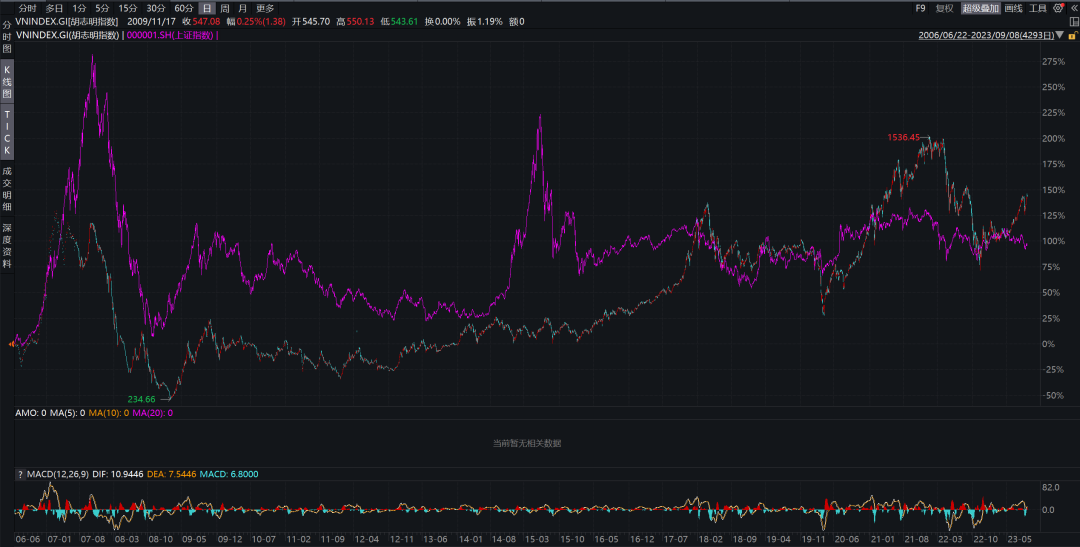This screenshot has width=1080, height=547.
Task: Click the 15-03 time axis label
Action: (x=537, y=539)
